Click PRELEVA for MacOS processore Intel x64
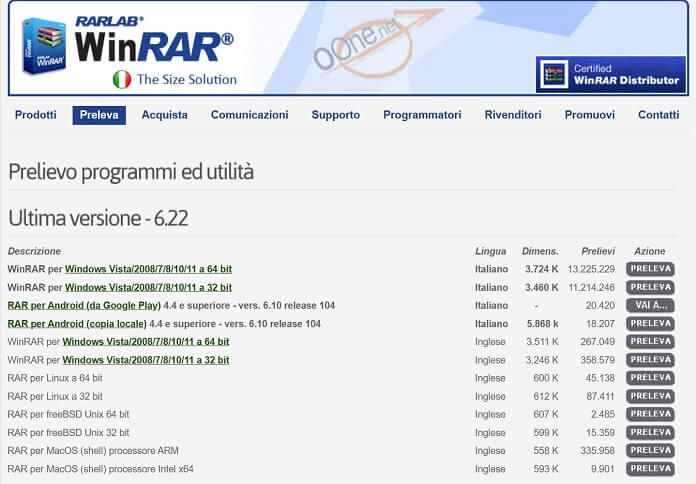The width and height of the screenshot is (696, 484). click(x=650, y=468)
